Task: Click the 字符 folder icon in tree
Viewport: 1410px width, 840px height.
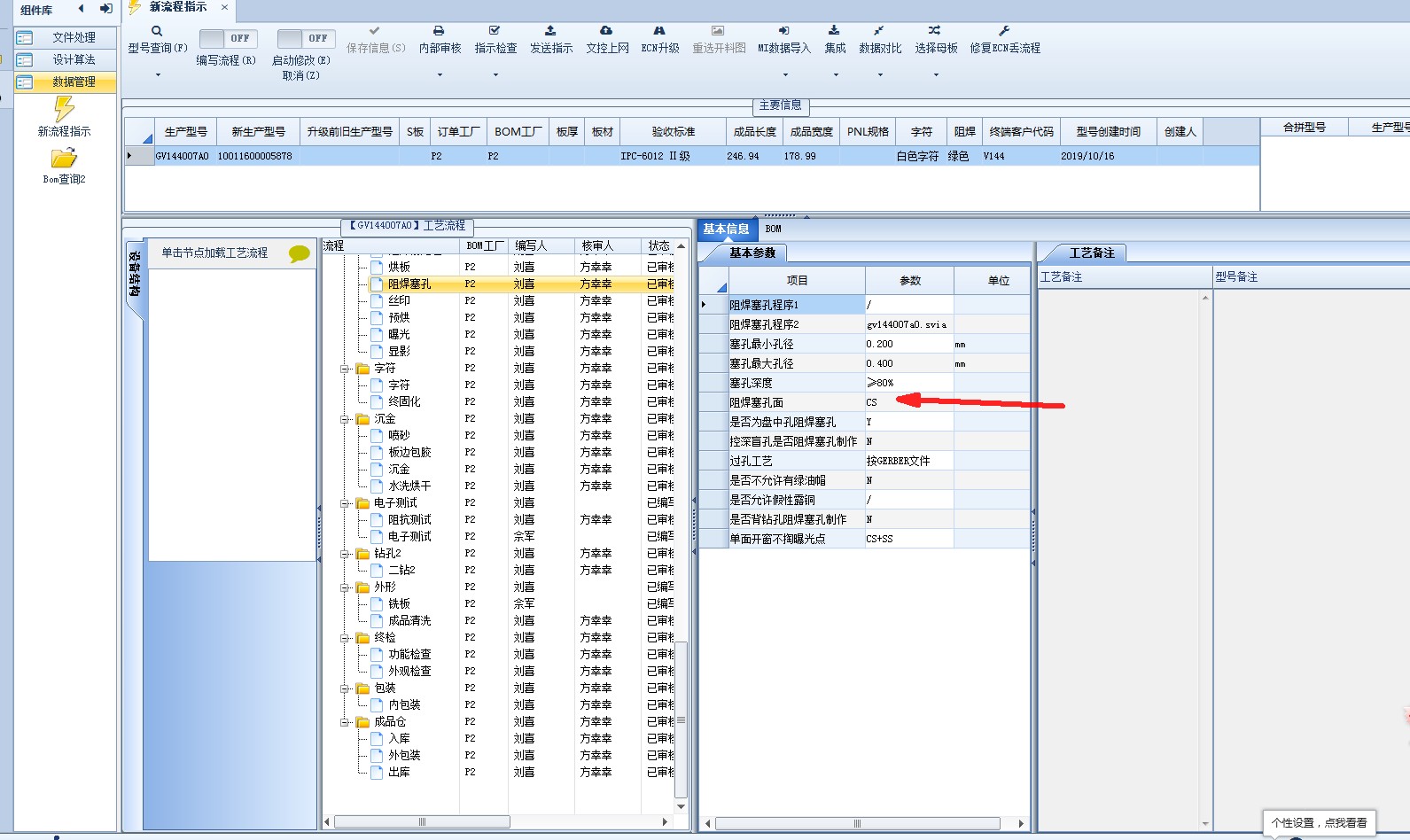Action: tap(362, 368)
